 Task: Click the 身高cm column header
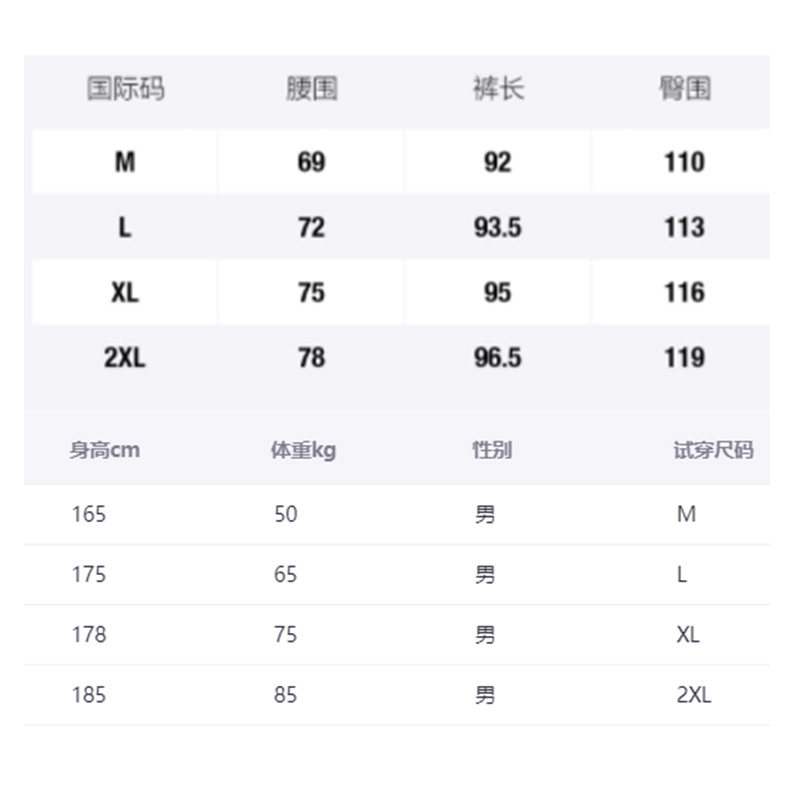pos(104,450)
